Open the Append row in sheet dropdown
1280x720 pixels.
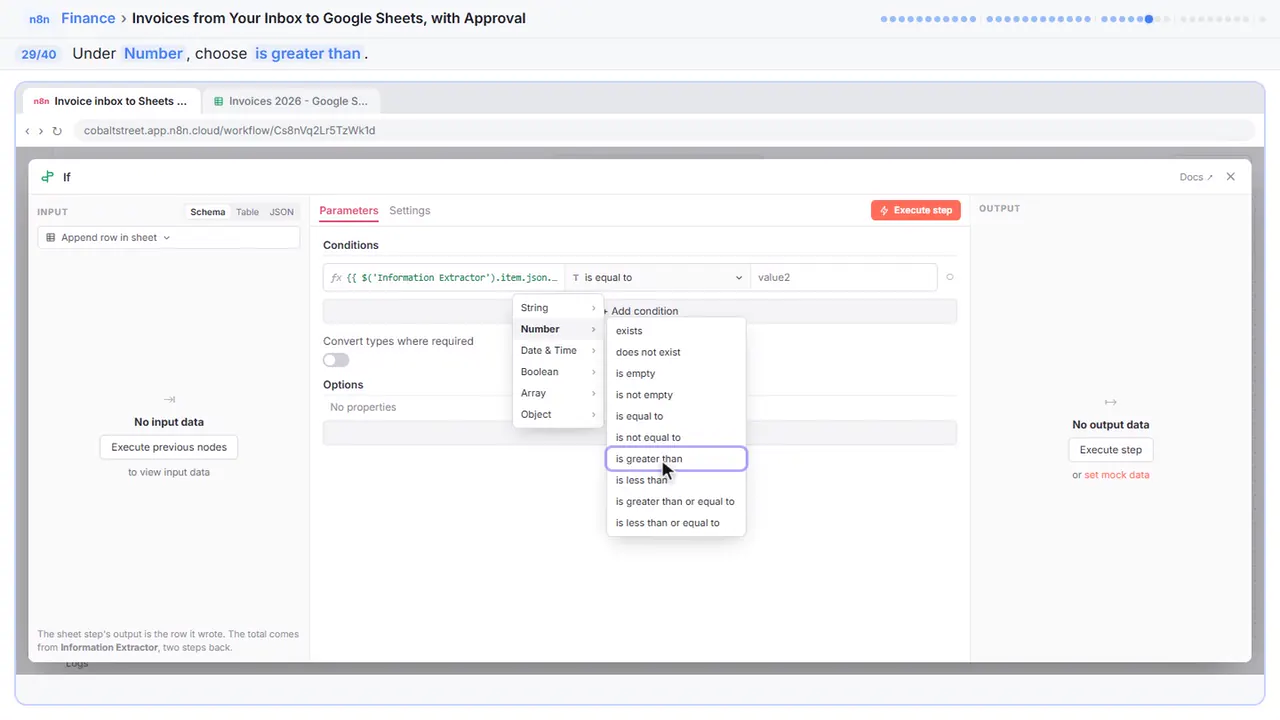coord(169,238)
